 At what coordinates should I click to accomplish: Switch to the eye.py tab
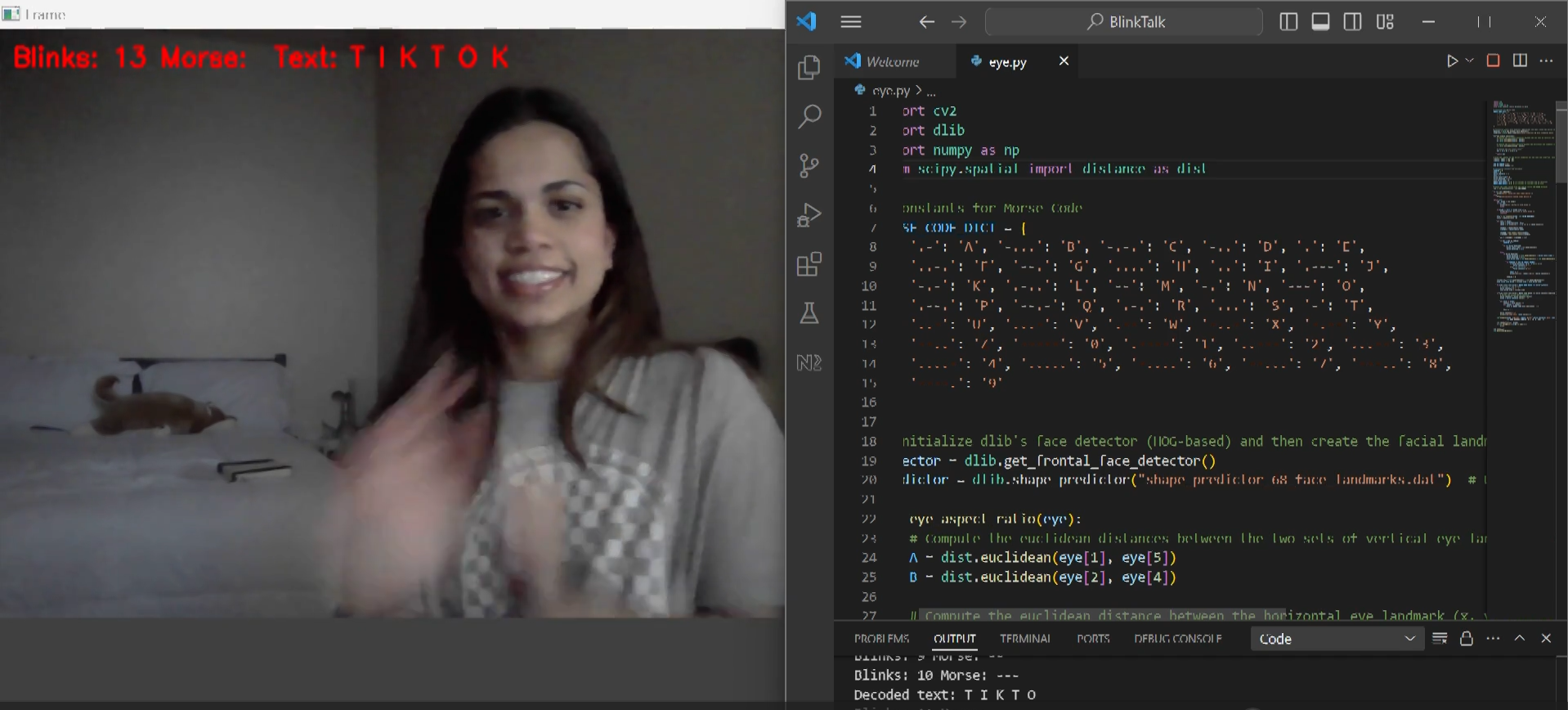point(1007,61)
